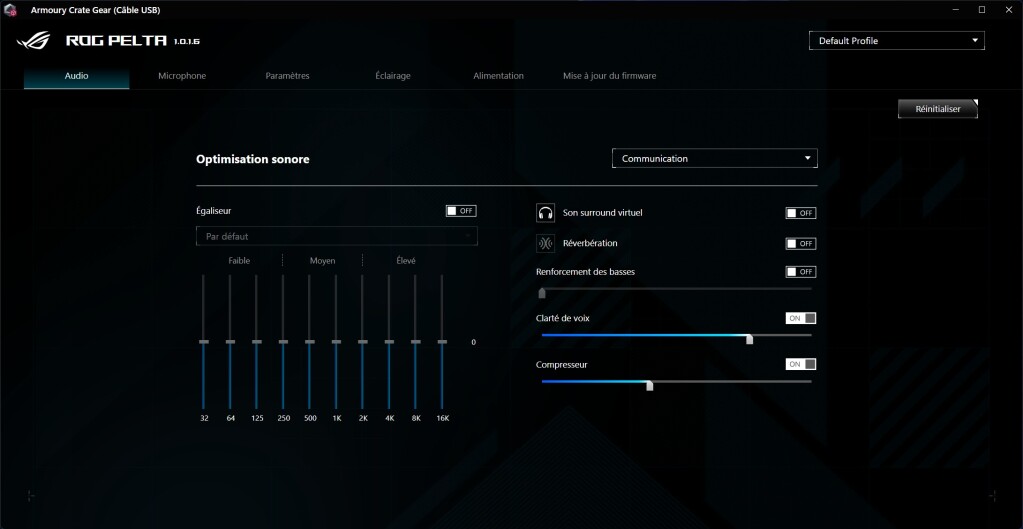The width and height of the screenshot is (1023, 529).
Task: Open the Paramètres tab
Action: click(287, 76)
